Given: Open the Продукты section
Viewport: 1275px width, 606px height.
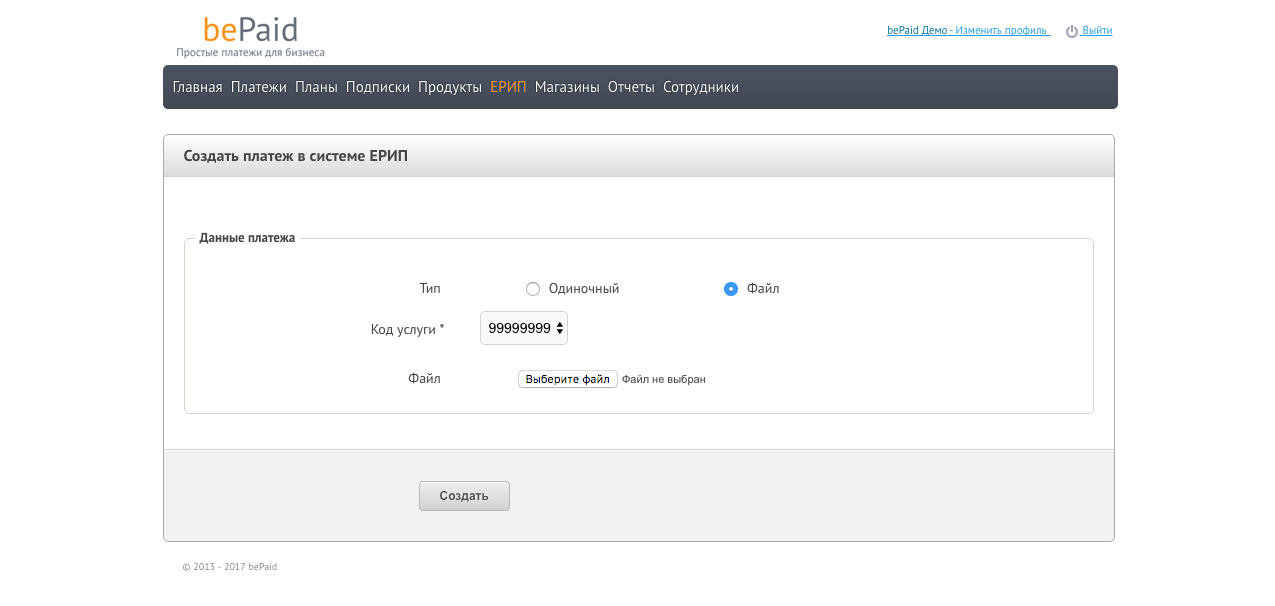Looking at the screenshot, I should (x=450, y=87).
